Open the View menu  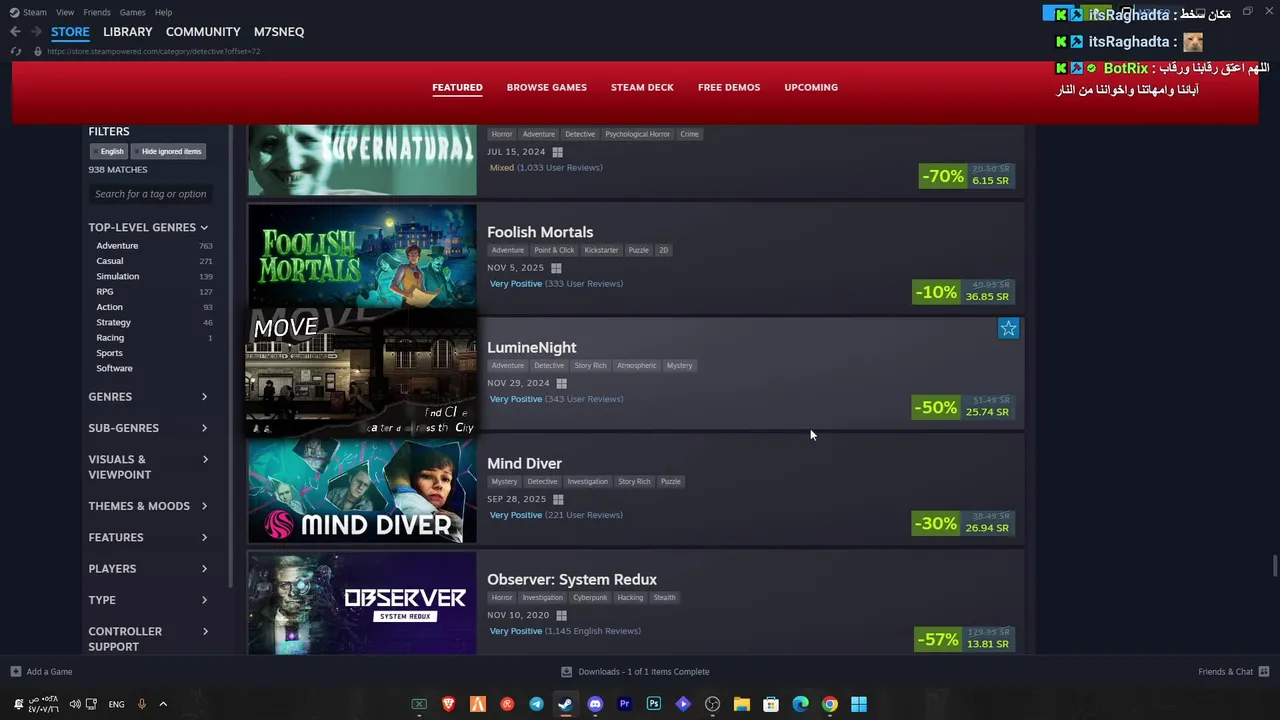click(65, 12)
